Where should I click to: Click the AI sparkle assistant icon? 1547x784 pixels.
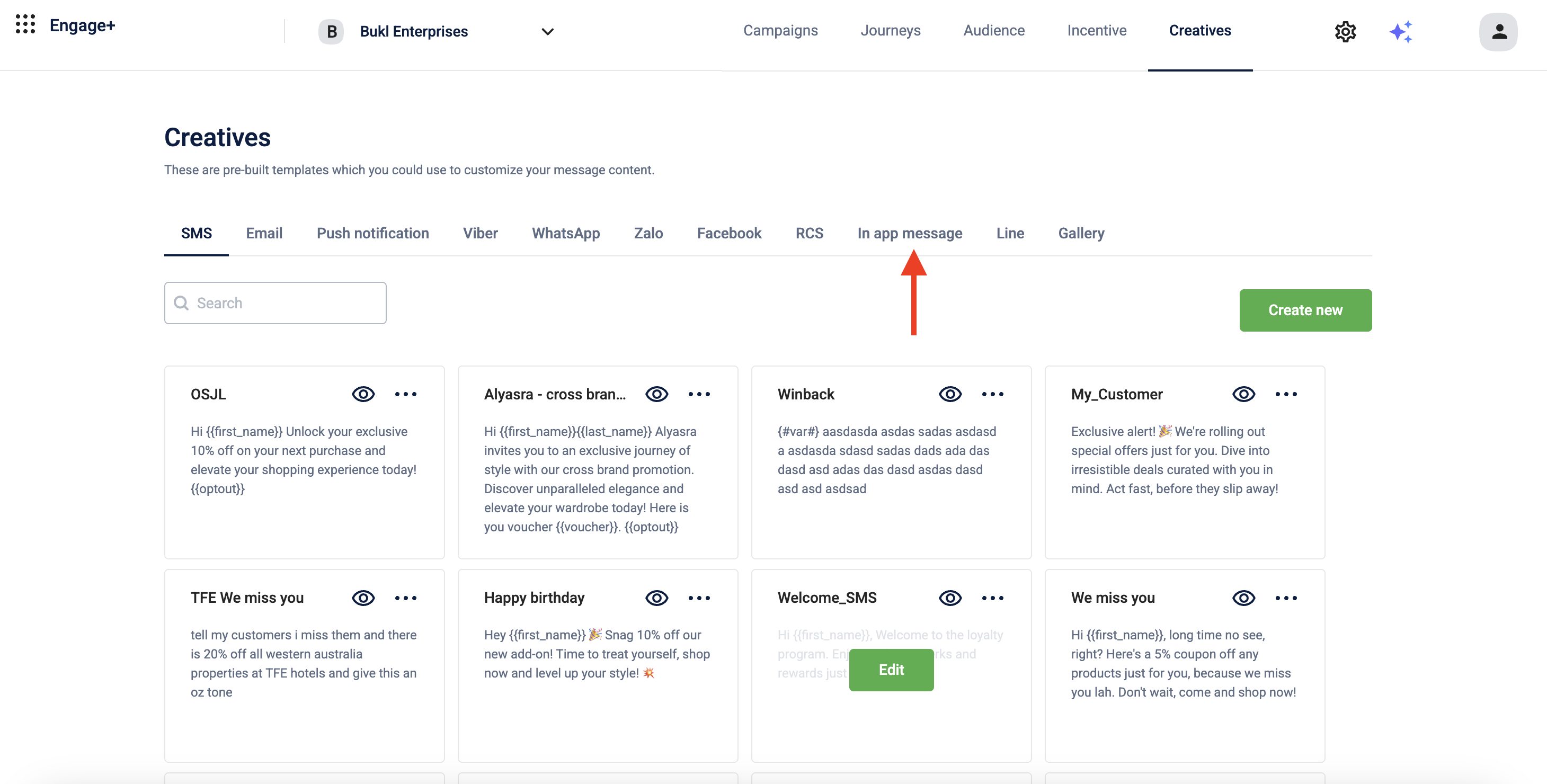click(1400, 31)
